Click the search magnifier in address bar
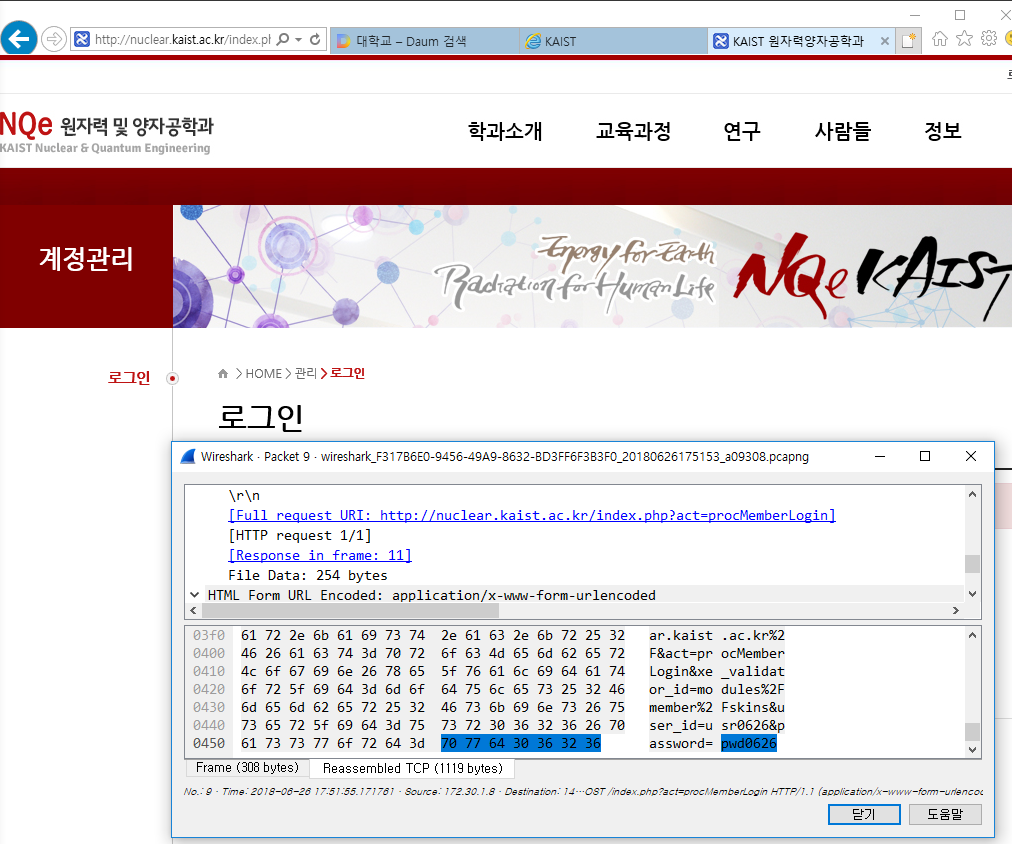The image size is (1012, 844). tap(283, 39)
